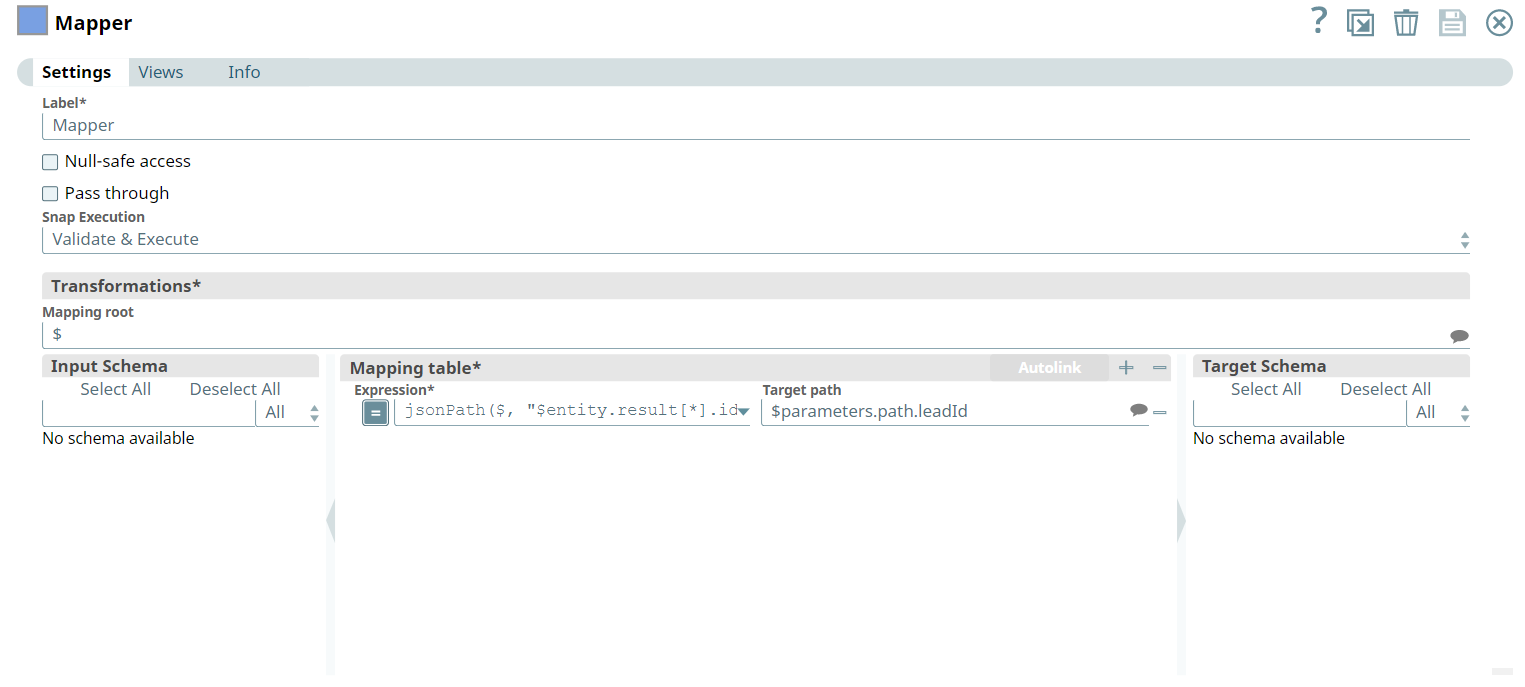Click the Autolink button
1525x687 pixels.
[x=1050, y=368]
